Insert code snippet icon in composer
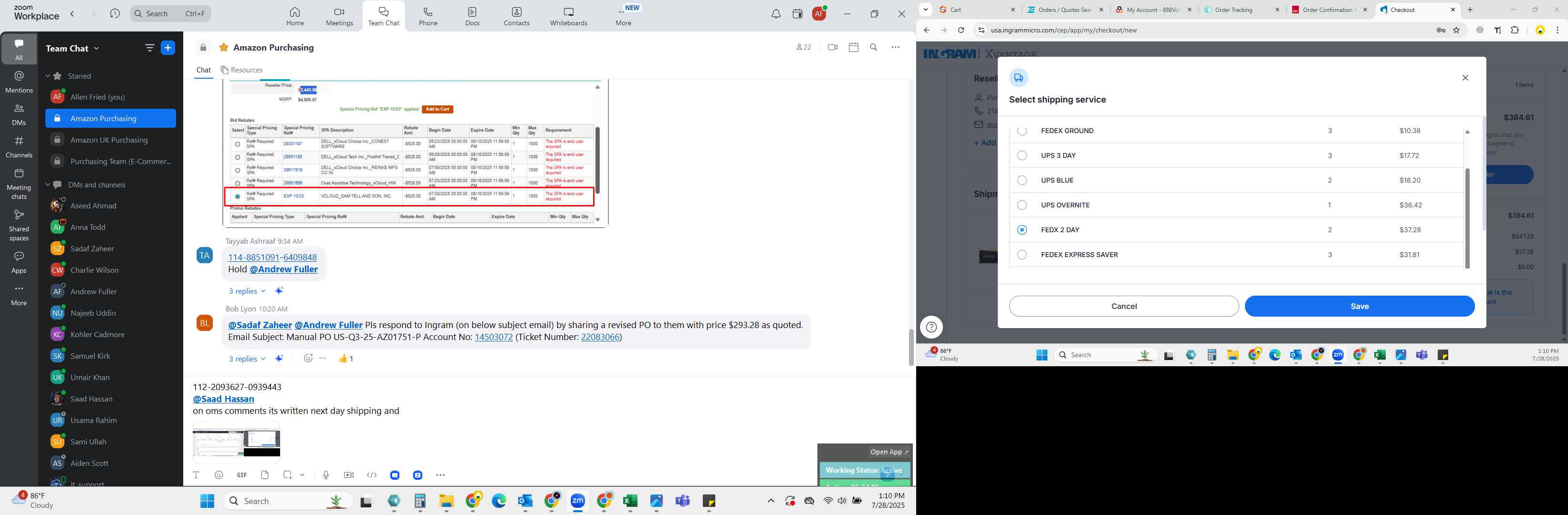 coord(372,475)
